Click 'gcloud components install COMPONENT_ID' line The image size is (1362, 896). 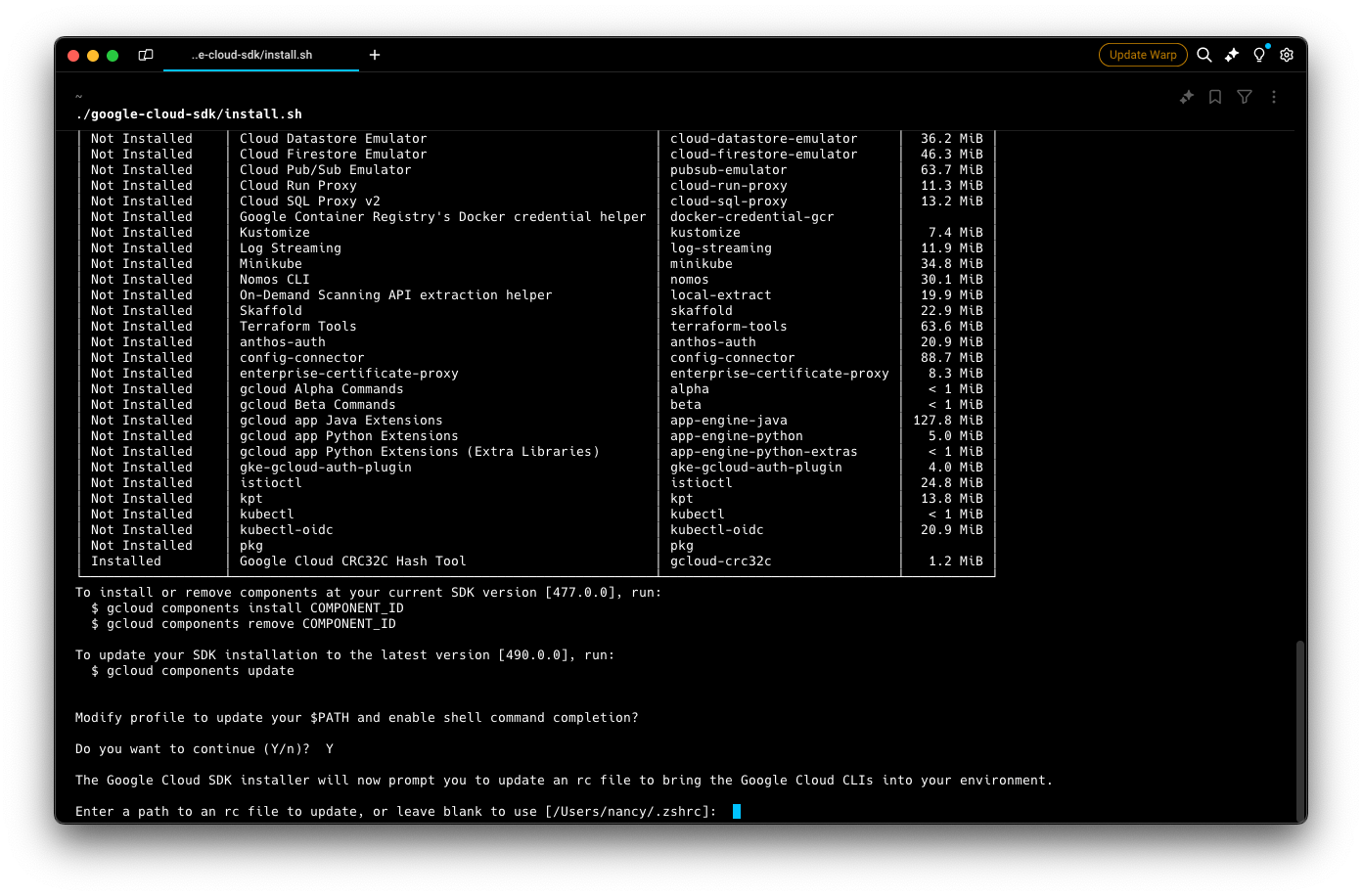[247, 608]
